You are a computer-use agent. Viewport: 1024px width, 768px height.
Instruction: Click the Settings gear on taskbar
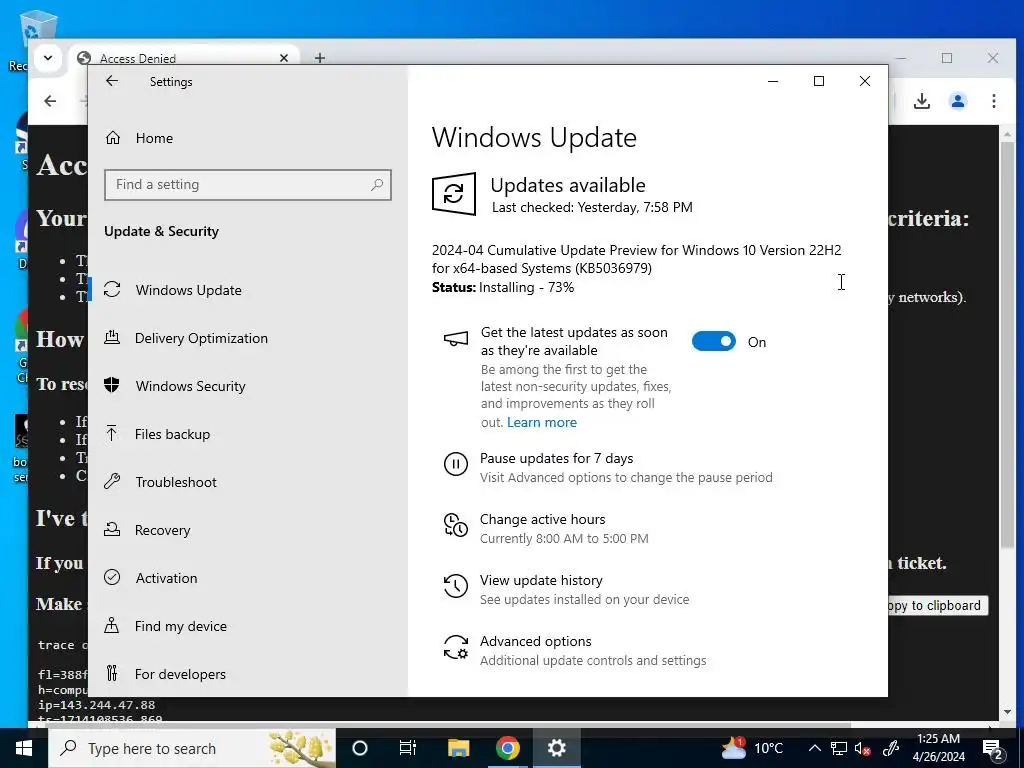[x=556, y=748]
